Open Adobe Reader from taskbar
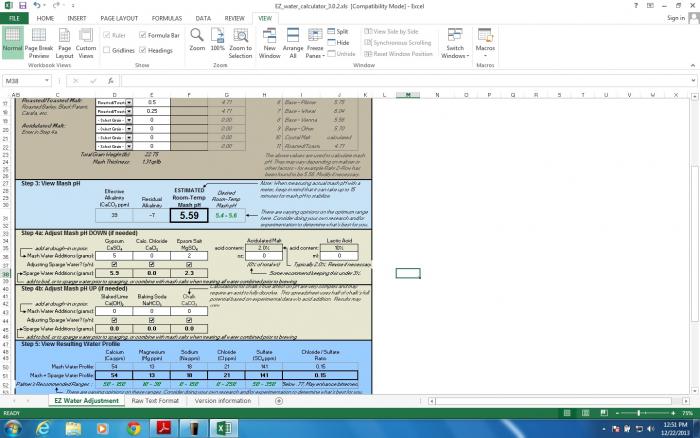Image resolution: width=700 pixels, height=438 pixels. 164,429
